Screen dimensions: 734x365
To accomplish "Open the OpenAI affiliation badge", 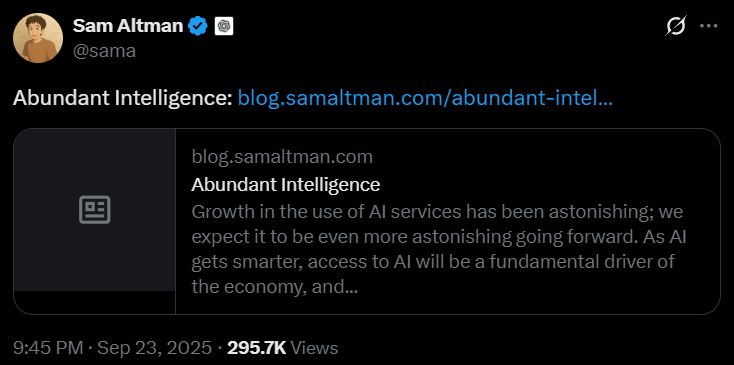I will click(x=224, y=27).
